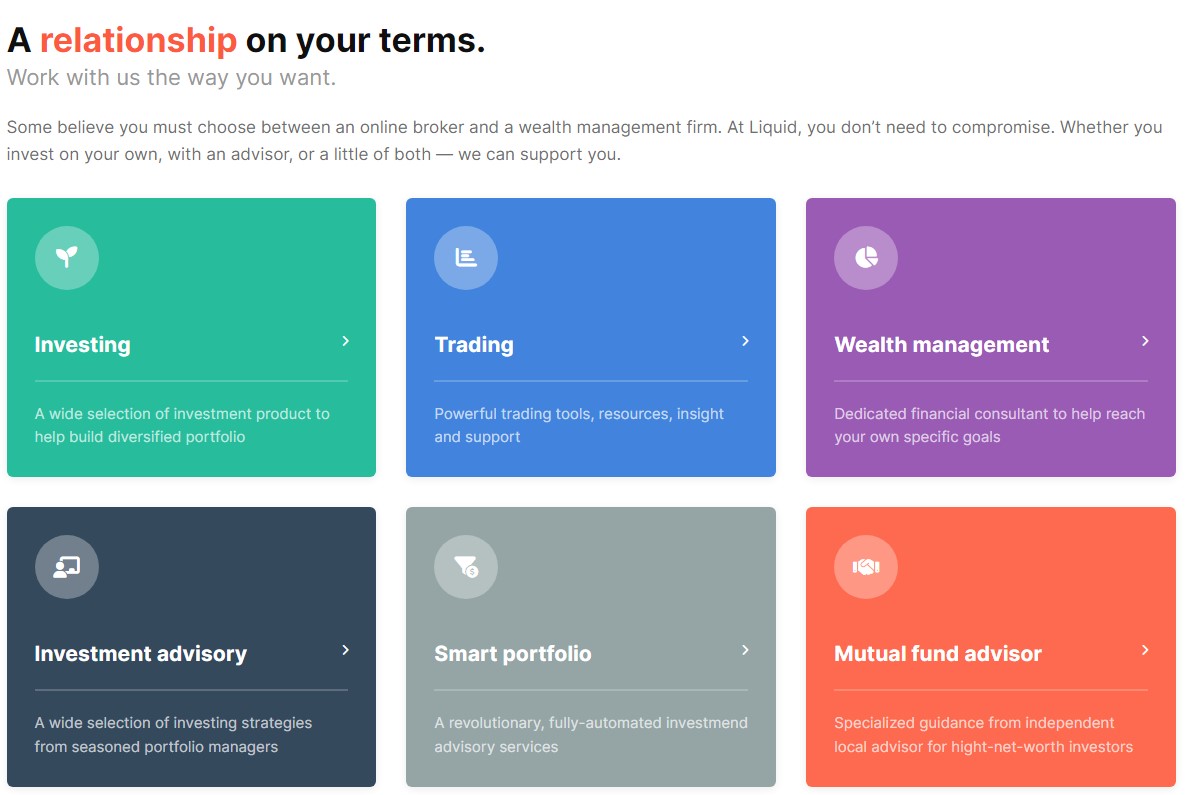
Task: Open the Investment advisory heading link
Action: [141, 654]
